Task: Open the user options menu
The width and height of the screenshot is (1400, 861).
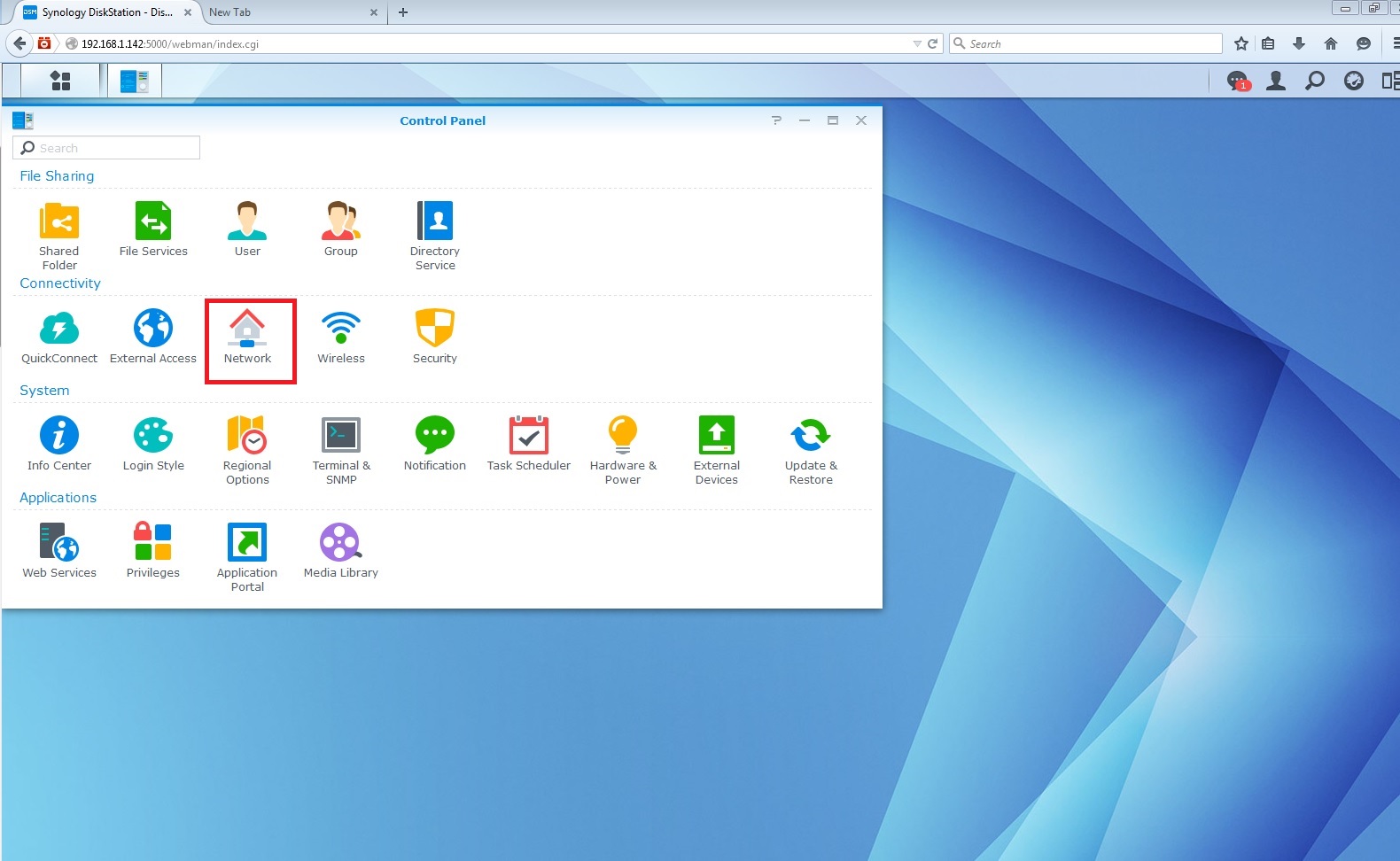Action: tap(1276, 81)
